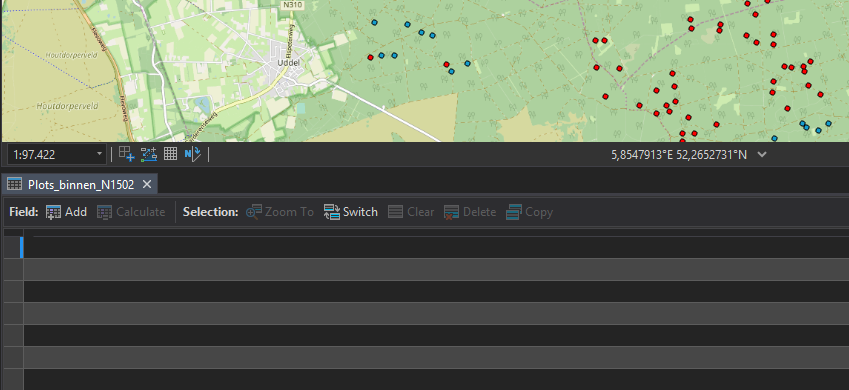Select the first row header in the table

coord(14,248)
